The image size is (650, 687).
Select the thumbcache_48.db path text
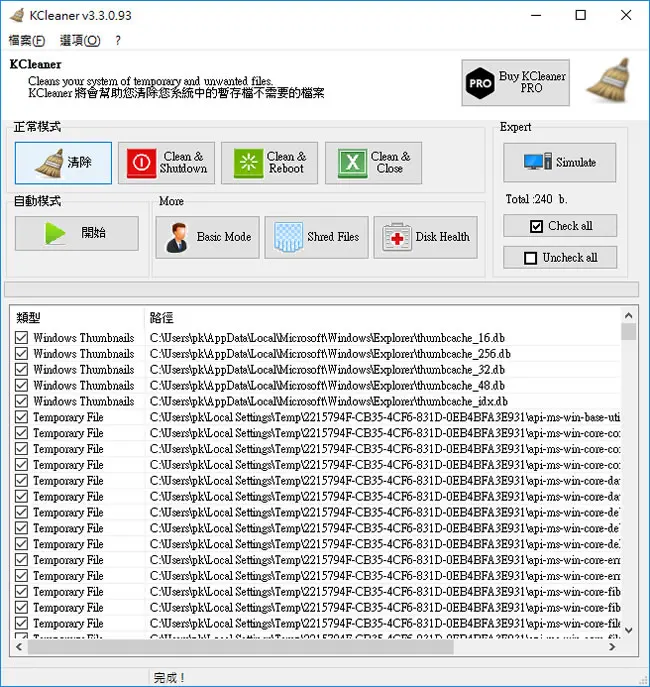click(327, 386)
